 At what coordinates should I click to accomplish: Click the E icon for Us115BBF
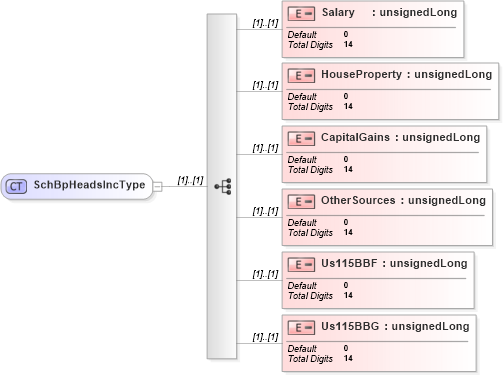pyautogui.click(x=301, y=265)
